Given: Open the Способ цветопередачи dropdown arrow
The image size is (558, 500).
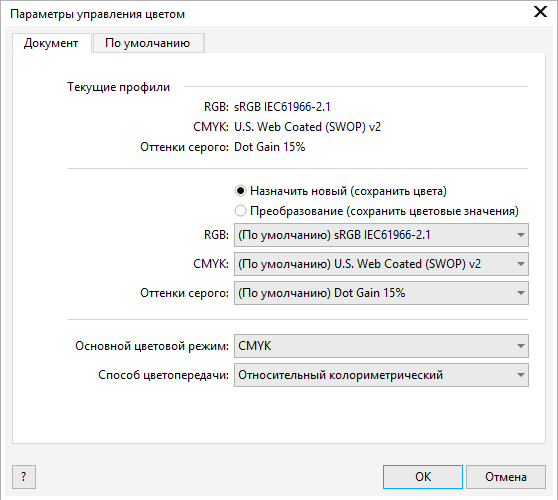Looking at the screenshot, I should click(520, 375).
